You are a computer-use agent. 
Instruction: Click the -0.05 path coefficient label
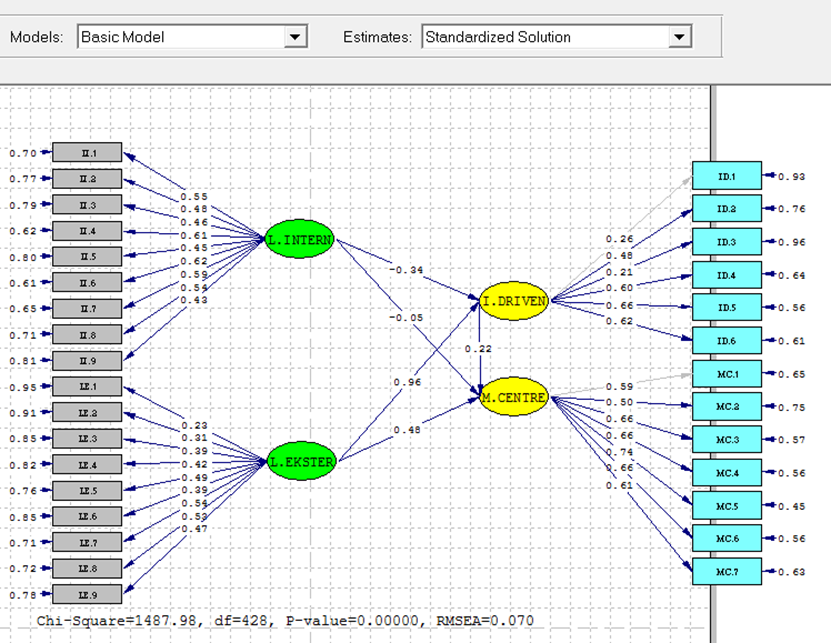406,318
